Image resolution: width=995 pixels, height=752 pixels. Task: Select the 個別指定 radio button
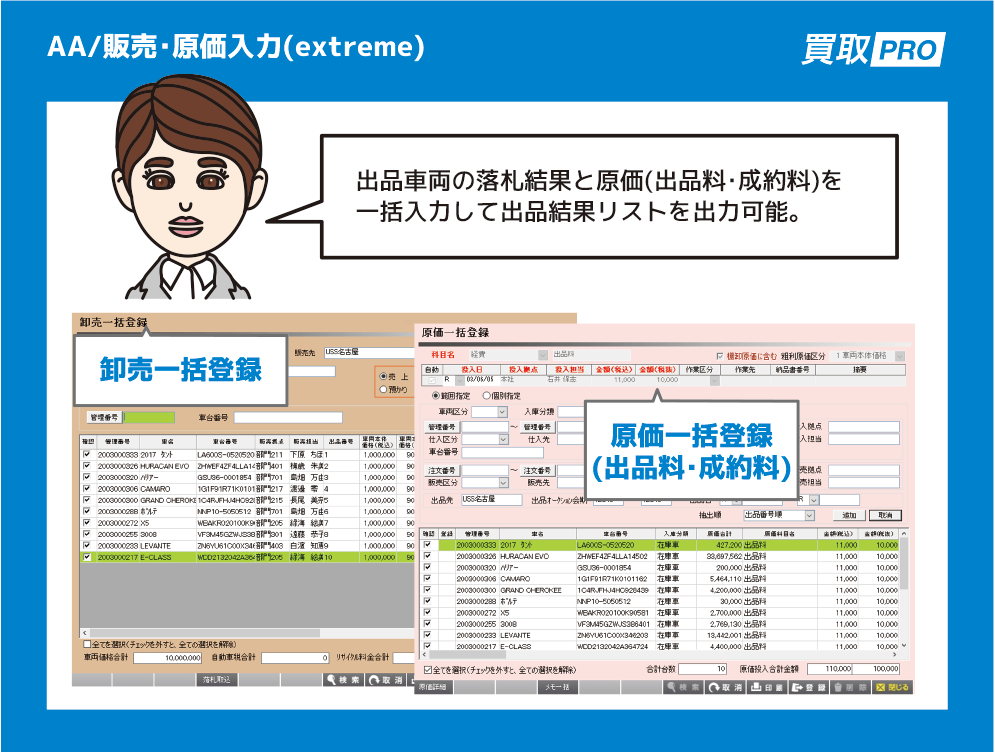[x=488, y=397]
